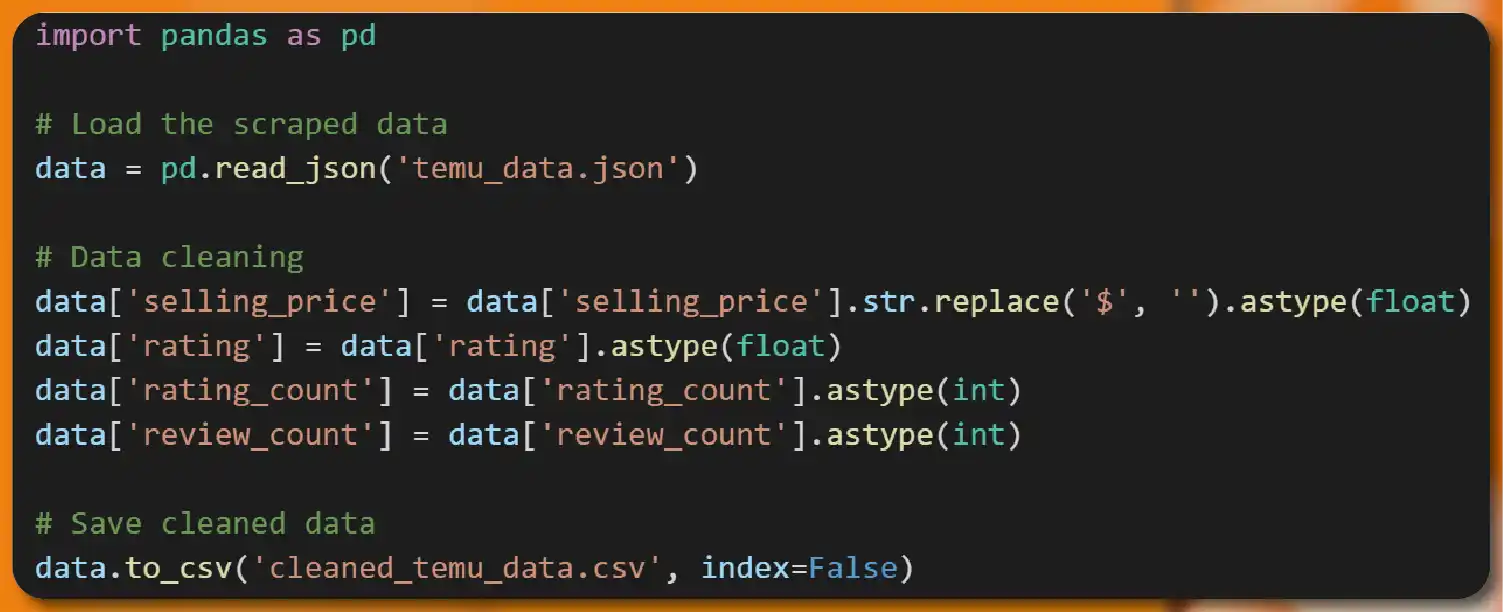Image resolution: width=1503 pixels, height=612 pixels.
Task: Click the 'to_csv' method name
Action: [178, 568]
